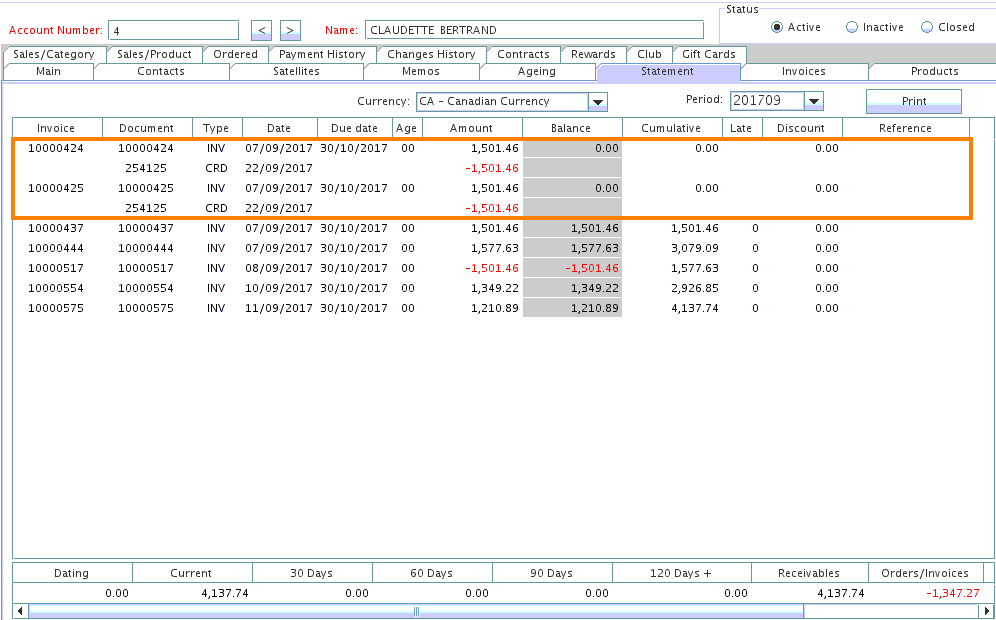Sort by the Balance column header
996x620 pixels.
(571, 128)
